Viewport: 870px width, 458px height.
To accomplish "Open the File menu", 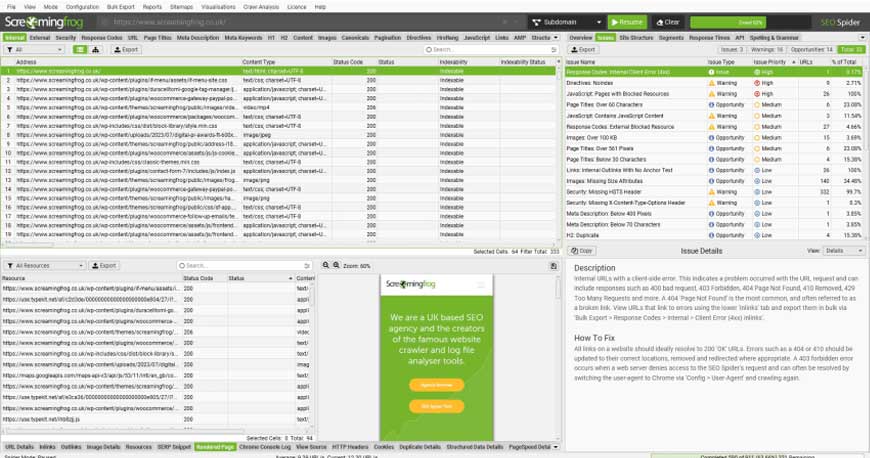I will 11,7.
